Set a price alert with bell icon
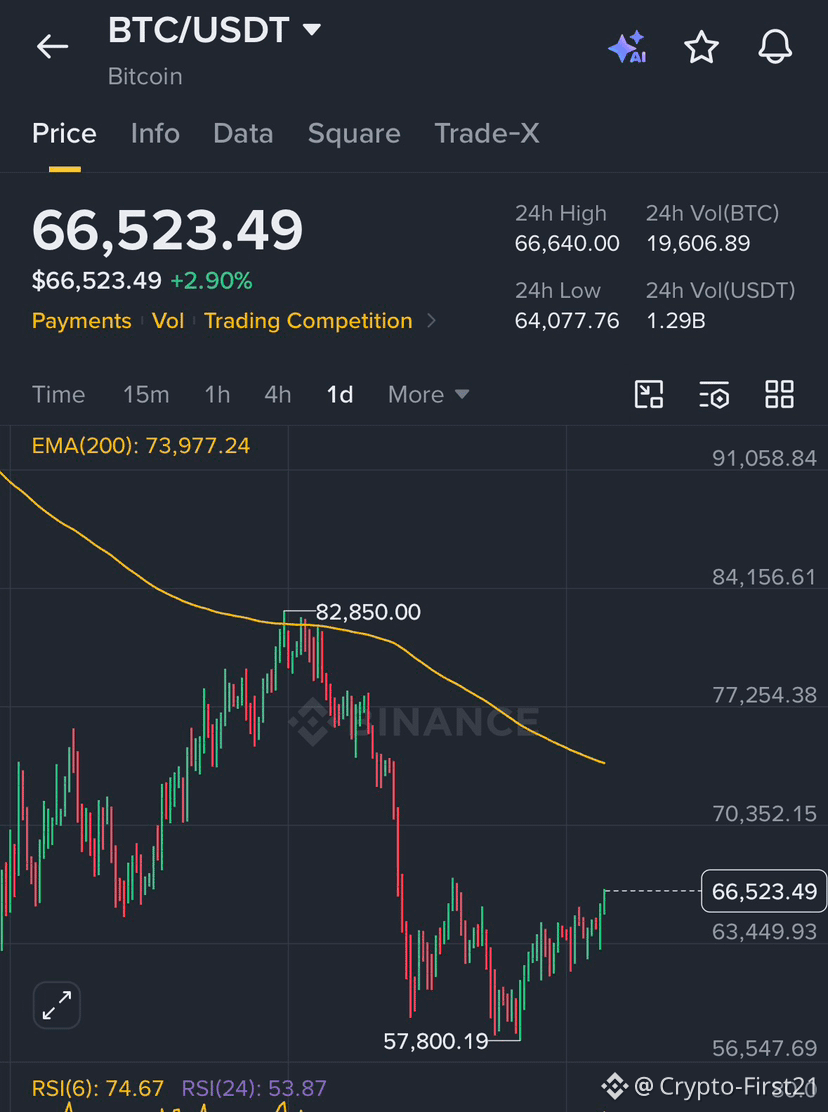Image resolution: width=828 pixels, height=1112 pixels. pyautogui.click(x=775, y=47)
